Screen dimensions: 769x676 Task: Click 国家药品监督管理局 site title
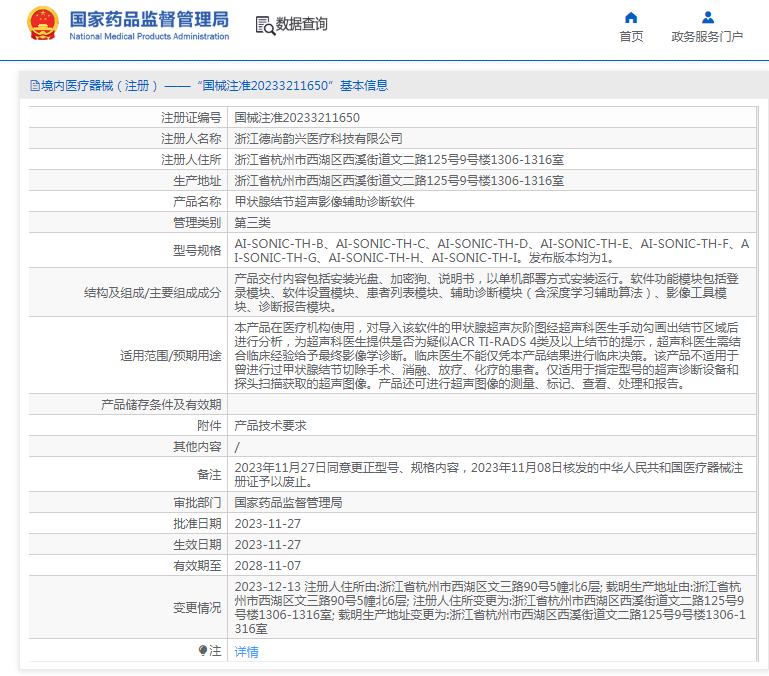coord(149,20)
